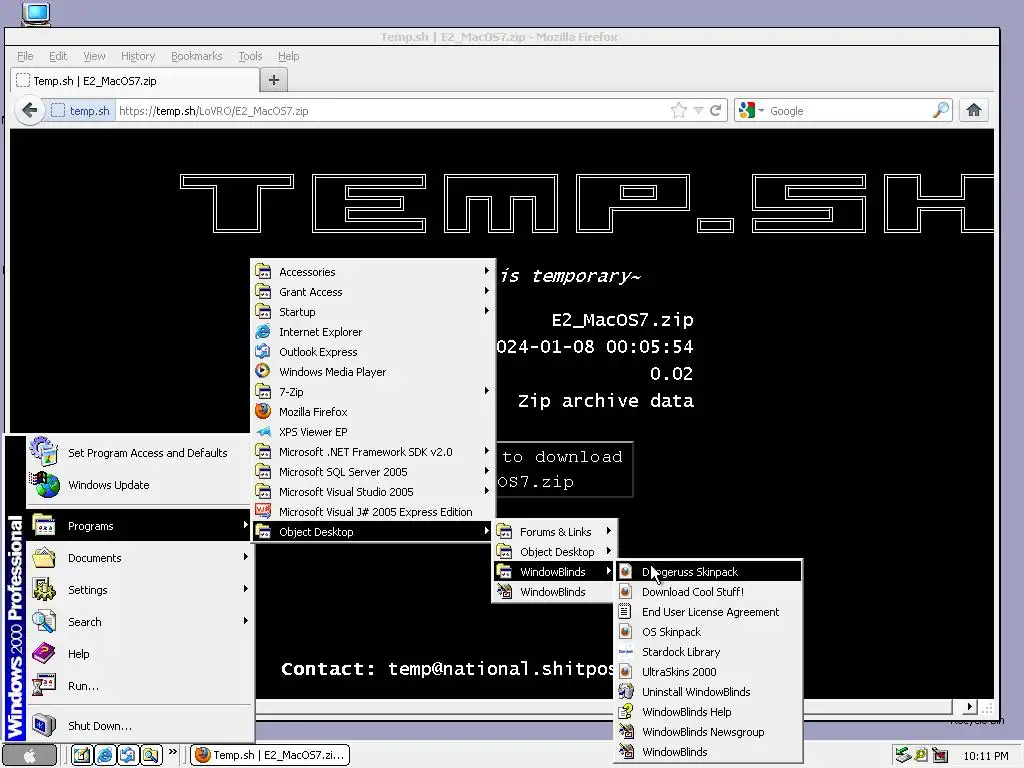This screenshot has width=1024, height=768.
Task: Open Firefox File menu
Action: point(25,56)
